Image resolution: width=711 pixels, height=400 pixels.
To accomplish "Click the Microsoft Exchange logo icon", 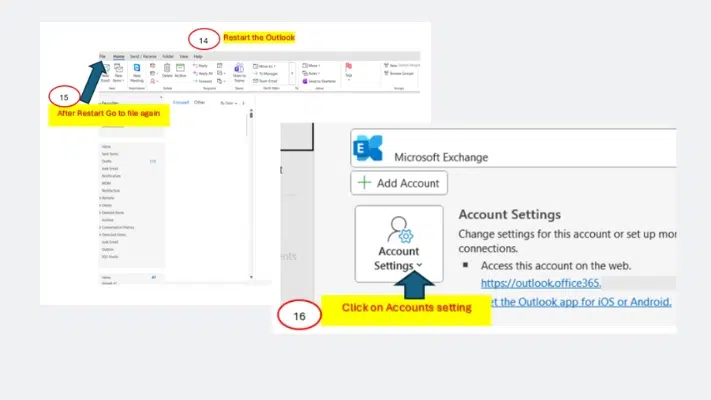I will pyautogui.click(x=368, y=148).
